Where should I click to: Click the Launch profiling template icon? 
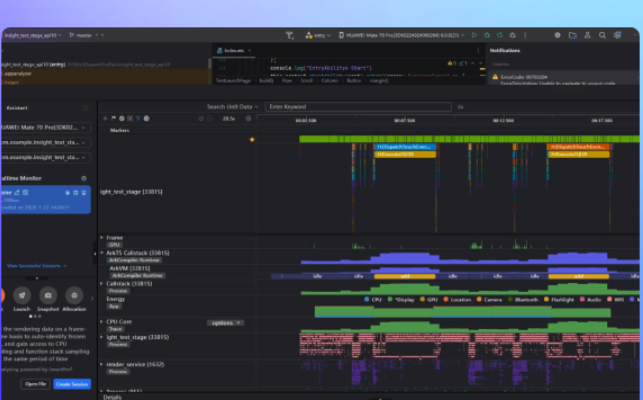click(x=21, y=295)
